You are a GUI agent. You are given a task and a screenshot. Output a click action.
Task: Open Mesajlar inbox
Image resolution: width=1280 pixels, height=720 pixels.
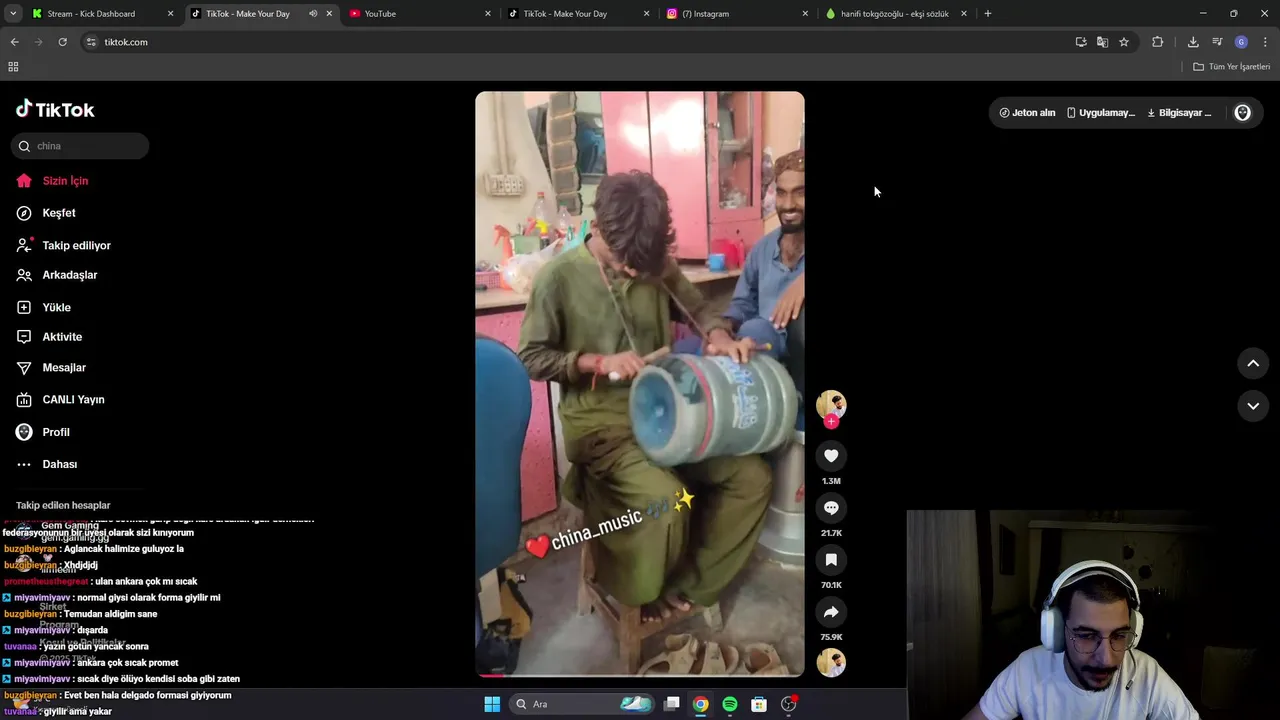pyautogui.click(x=64, y=368)
